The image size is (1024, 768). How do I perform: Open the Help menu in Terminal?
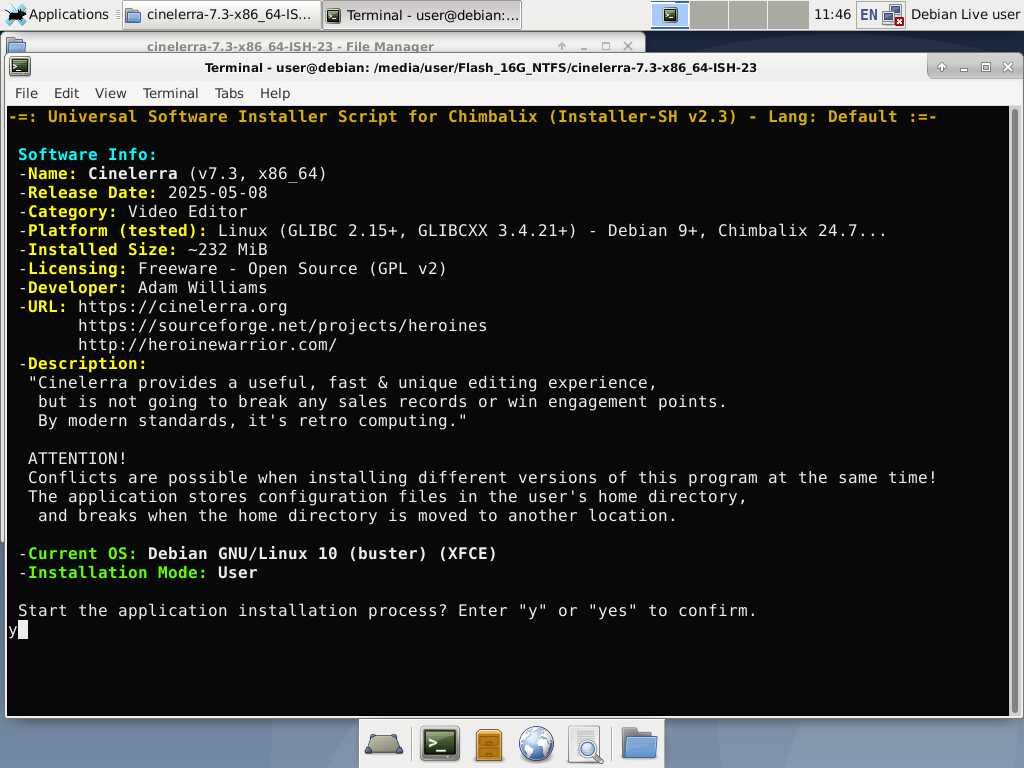274,93
